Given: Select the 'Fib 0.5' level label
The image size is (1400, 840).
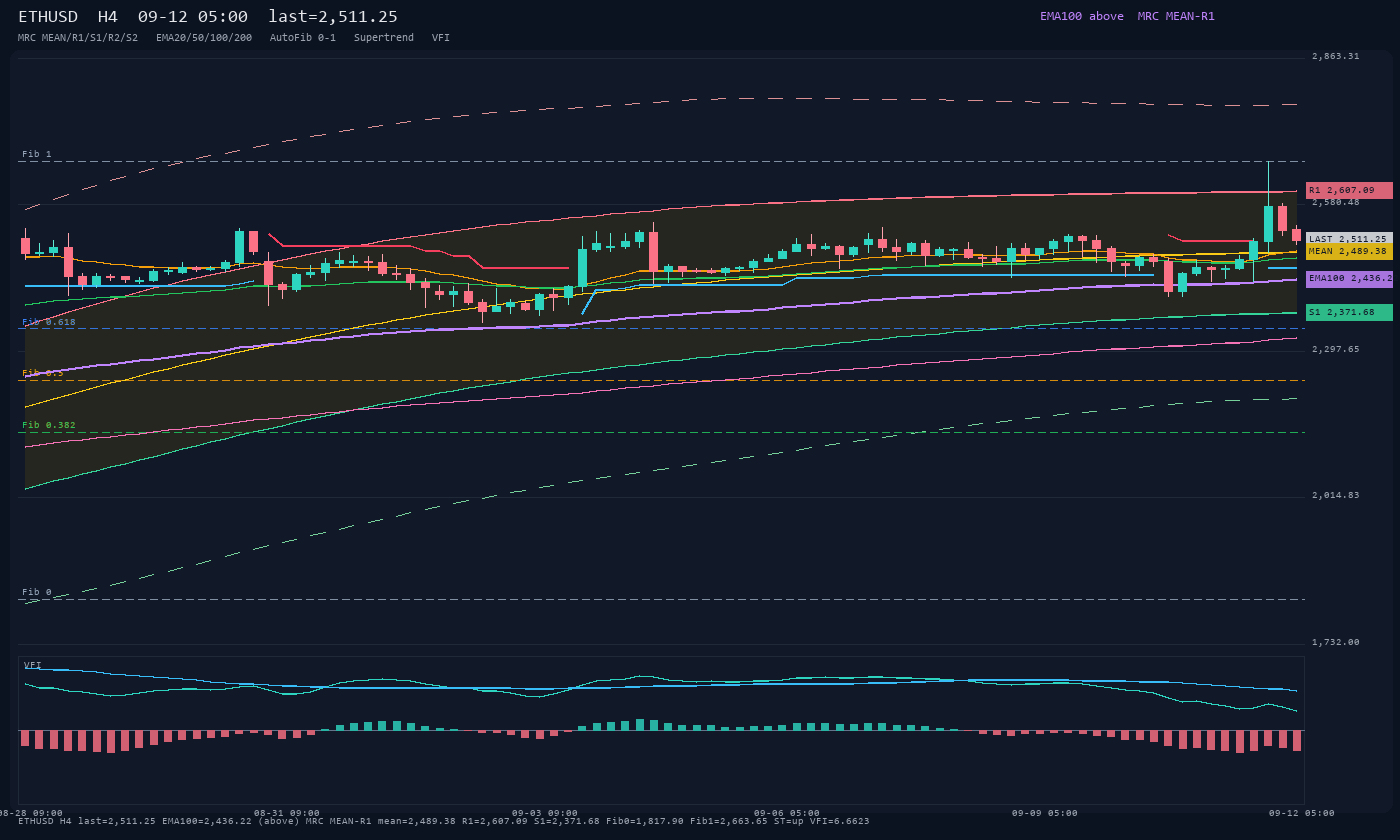Looking at the screenshot, I should click(43, 373).
